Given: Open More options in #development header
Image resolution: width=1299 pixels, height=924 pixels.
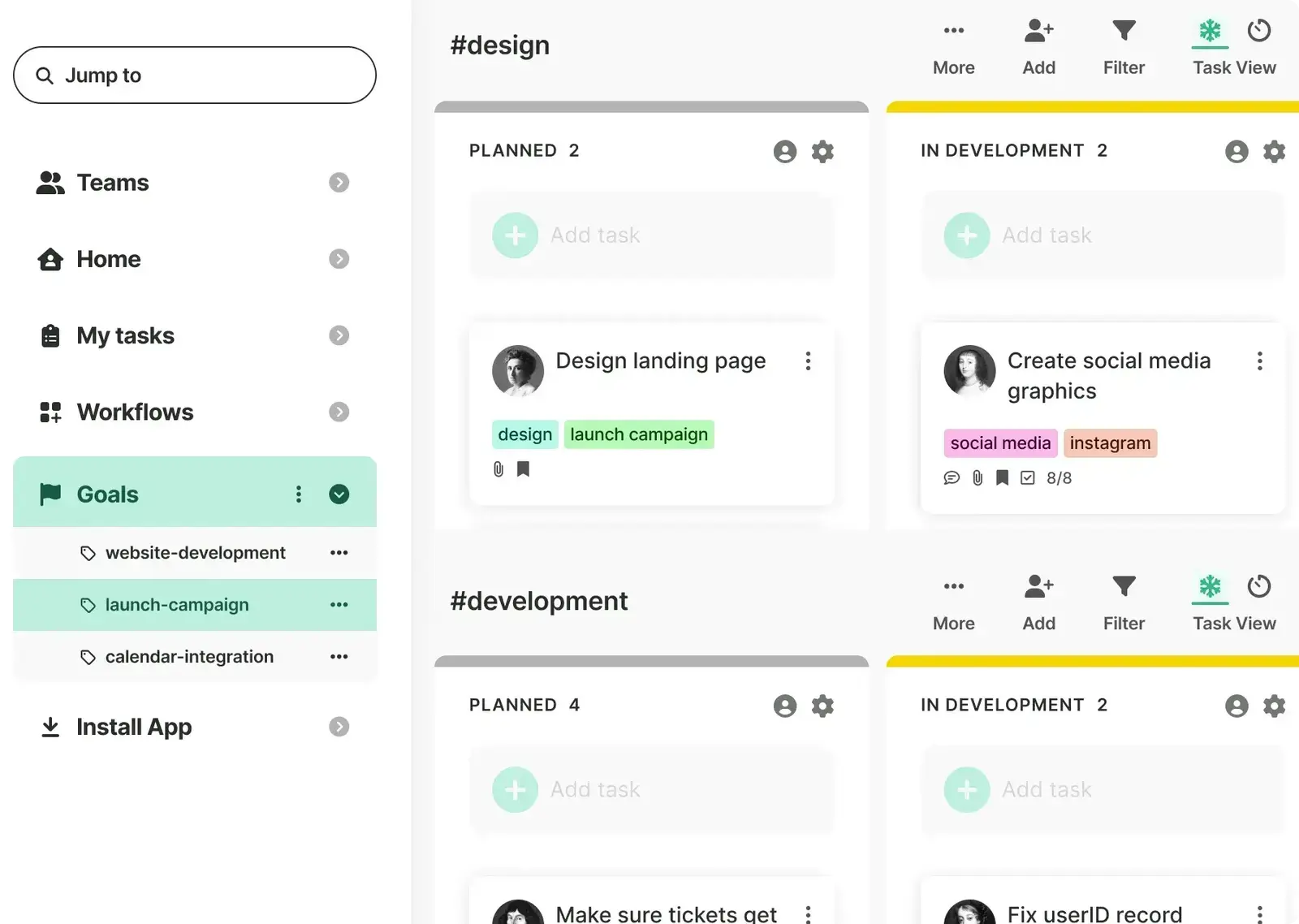Looking at the screenshot, I should 953,587.
